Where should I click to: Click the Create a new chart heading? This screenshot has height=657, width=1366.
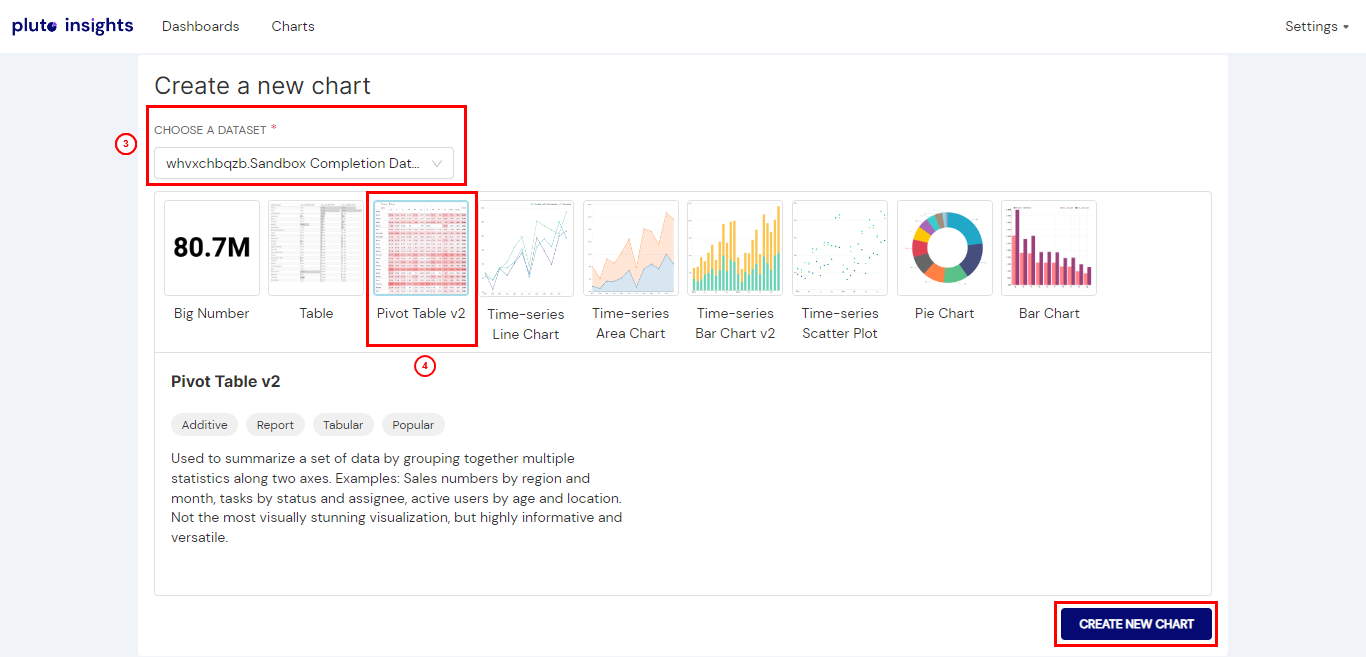pos(262,86)
